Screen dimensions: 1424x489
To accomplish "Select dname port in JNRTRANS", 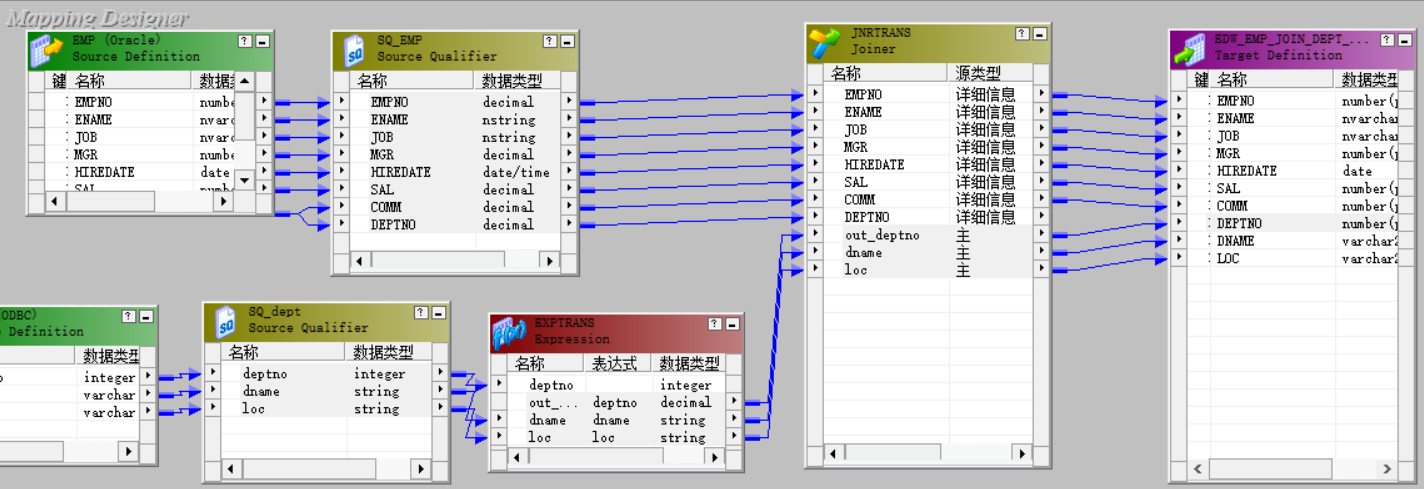I will pyautogui.click(x=927, y=253).
